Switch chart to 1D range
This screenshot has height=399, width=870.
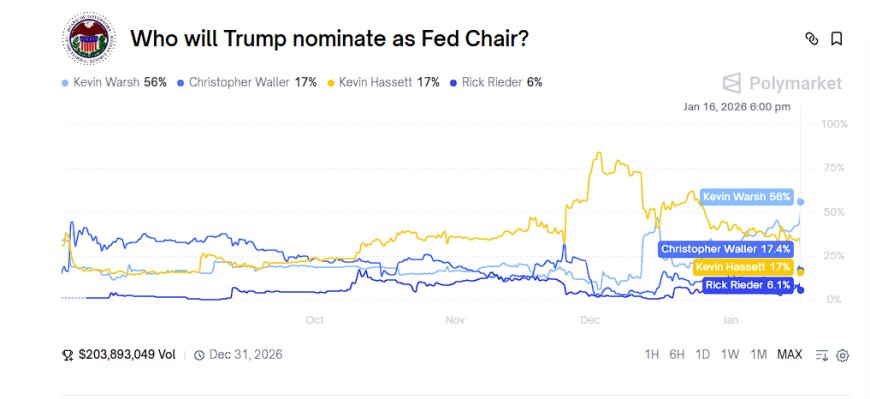pyautogui.click(x=702, y=355)
